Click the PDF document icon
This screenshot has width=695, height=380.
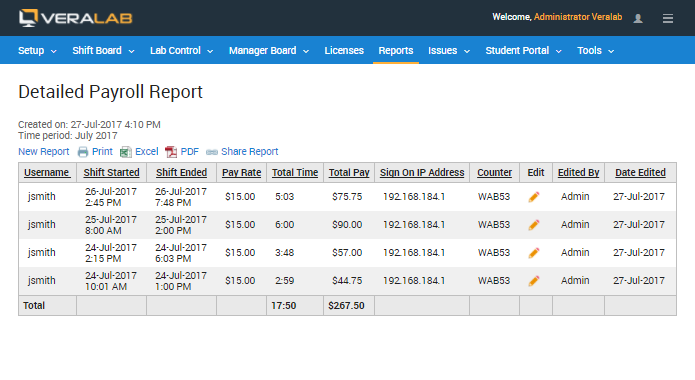(x=171, y=152)
